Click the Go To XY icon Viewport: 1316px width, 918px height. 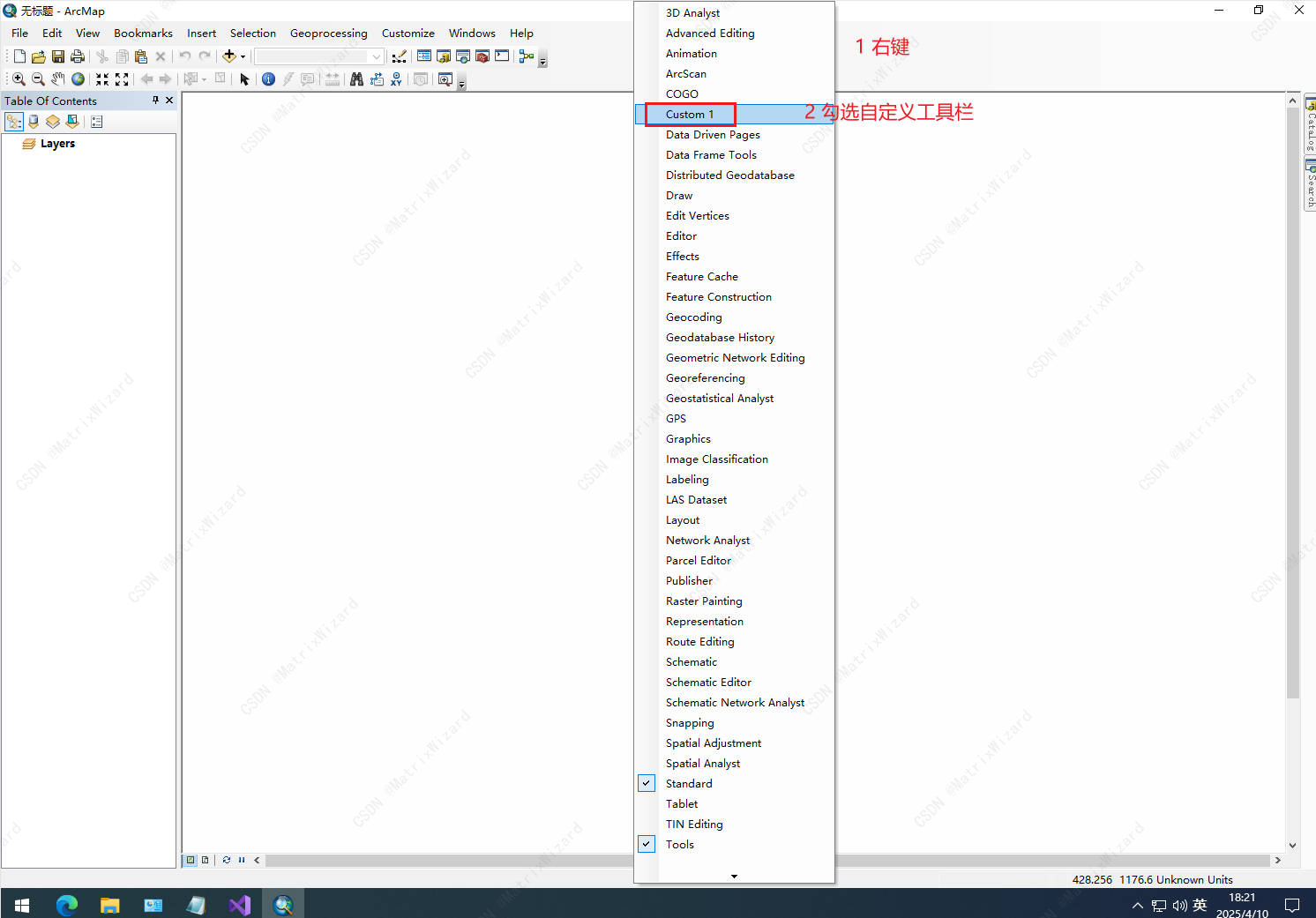396,79
